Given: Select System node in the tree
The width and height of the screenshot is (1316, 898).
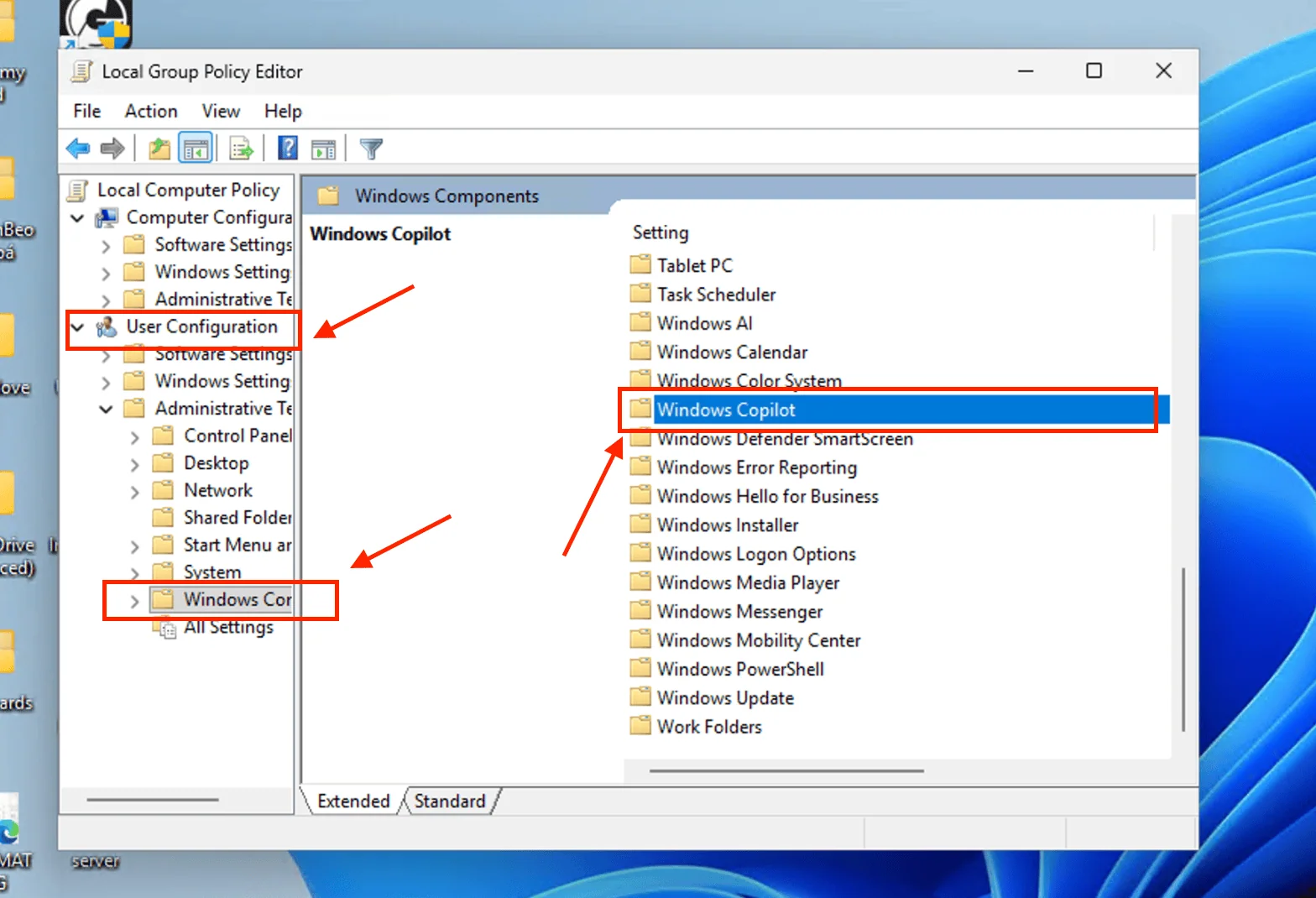Looking at the screenshot, I should [x=212, y=572].
